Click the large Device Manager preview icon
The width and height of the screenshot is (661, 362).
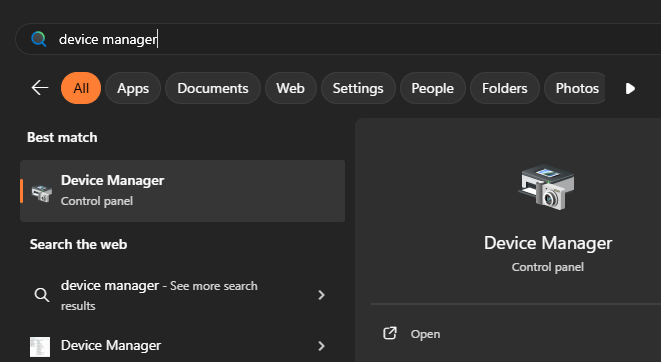click(546, 187)
